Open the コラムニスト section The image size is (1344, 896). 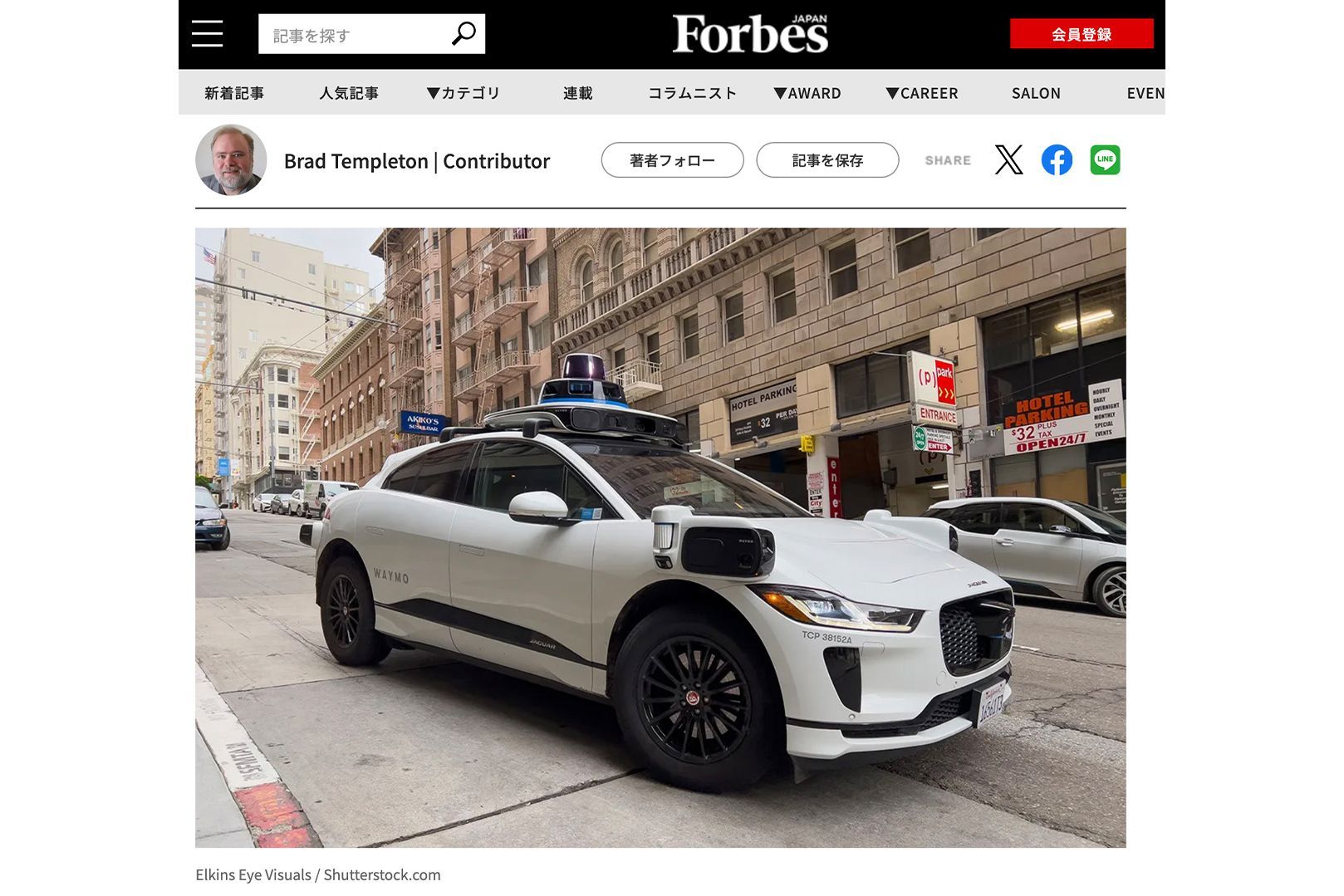pyautogui.click(x=693, y=93)
